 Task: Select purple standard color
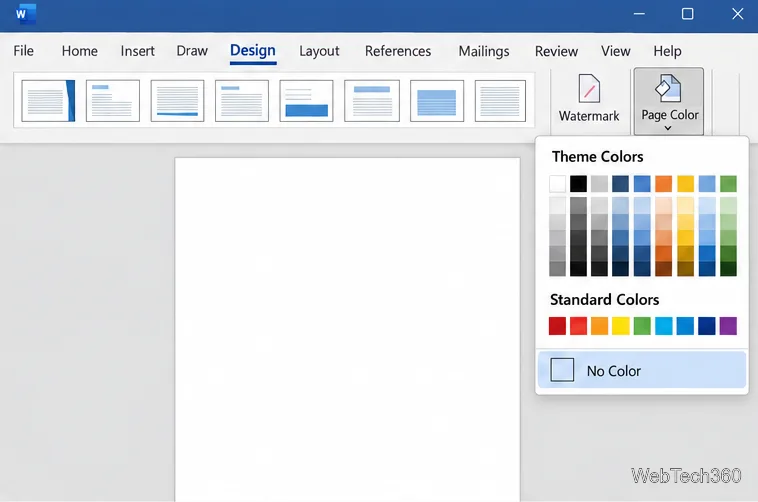(x=729, y=326)
